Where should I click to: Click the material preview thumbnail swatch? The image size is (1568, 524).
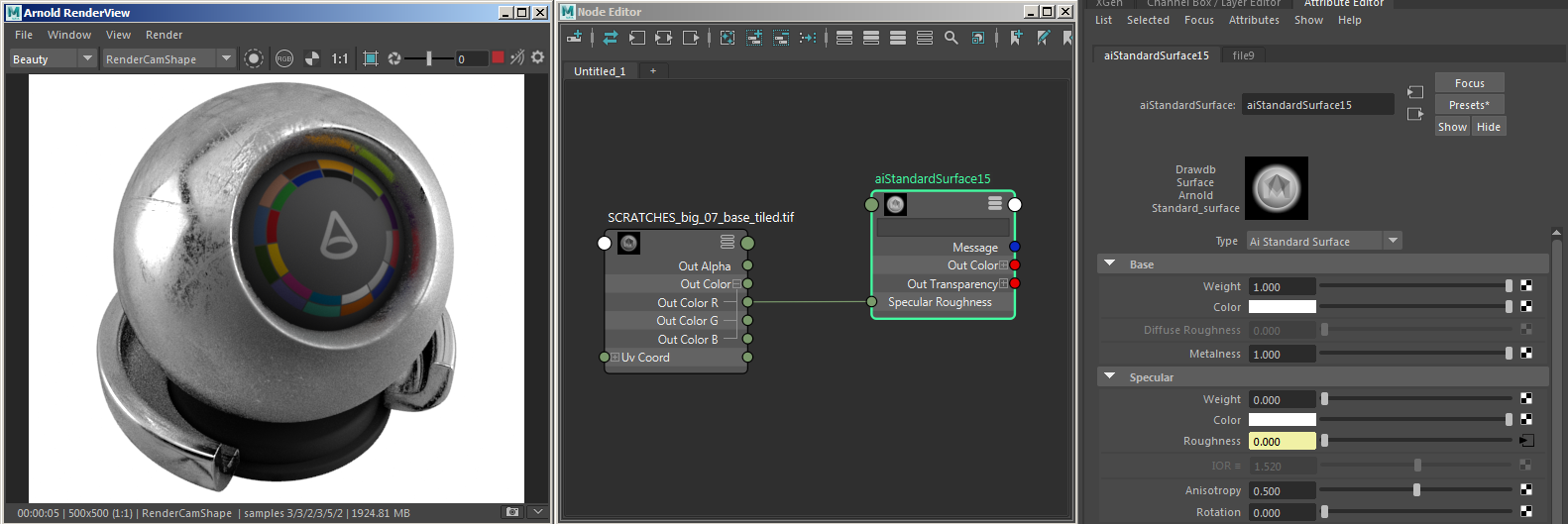[x=1277, y=188]
